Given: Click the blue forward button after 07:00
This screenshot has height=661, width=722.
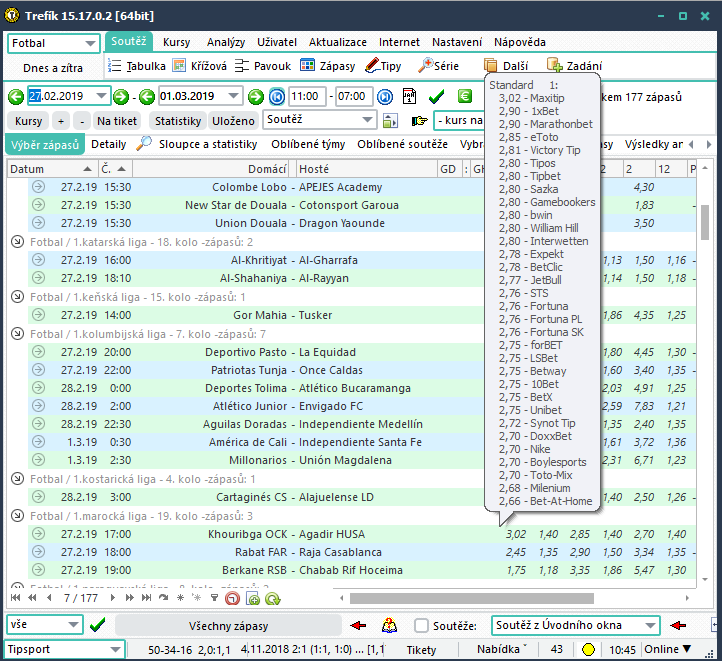Looking at the screenshot, I should (385, 97).
